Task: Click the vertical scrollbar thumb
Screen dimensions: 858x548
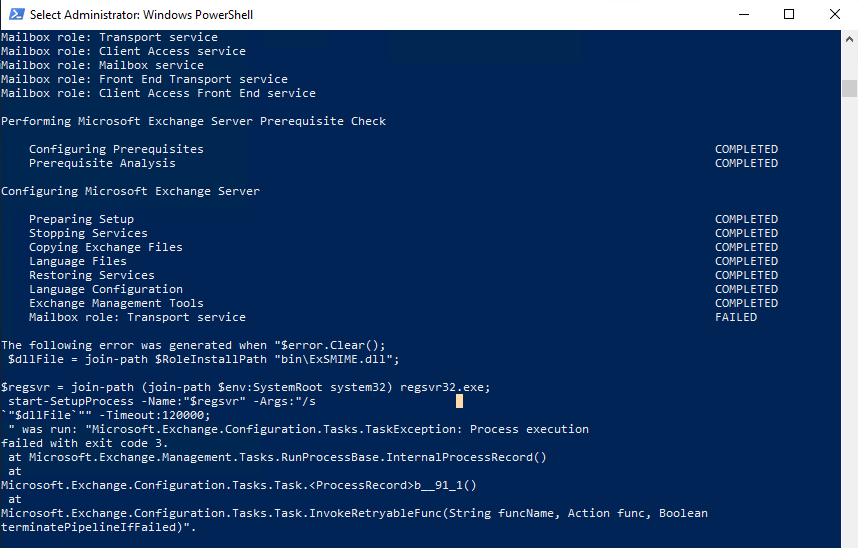Action: 849,88
